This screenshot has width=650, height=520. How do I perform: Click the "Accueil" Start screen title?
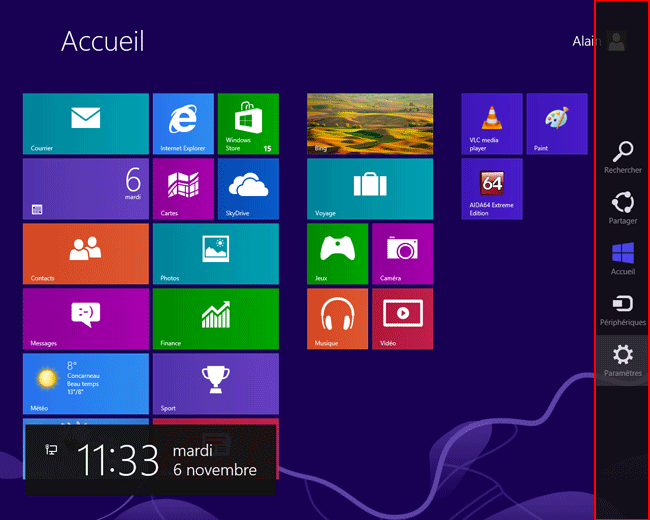point(103,41)
